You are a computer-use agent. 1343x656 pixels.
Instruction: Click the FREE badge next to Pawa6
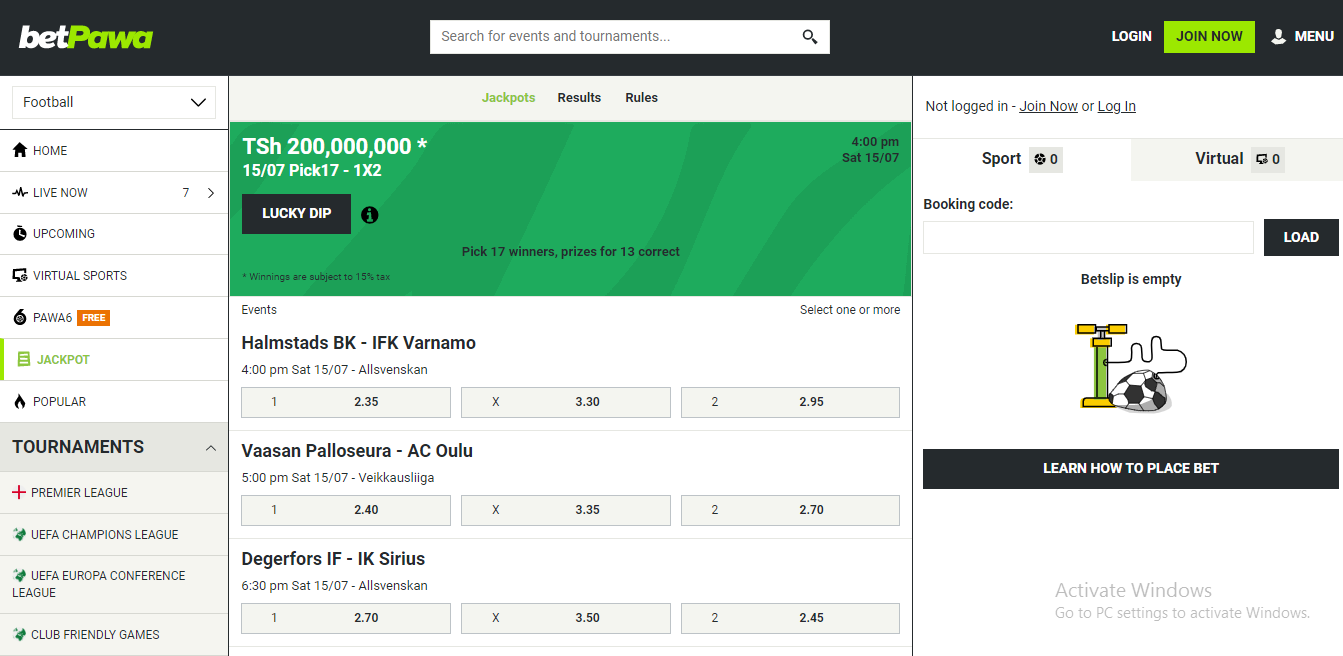point(93,317)
